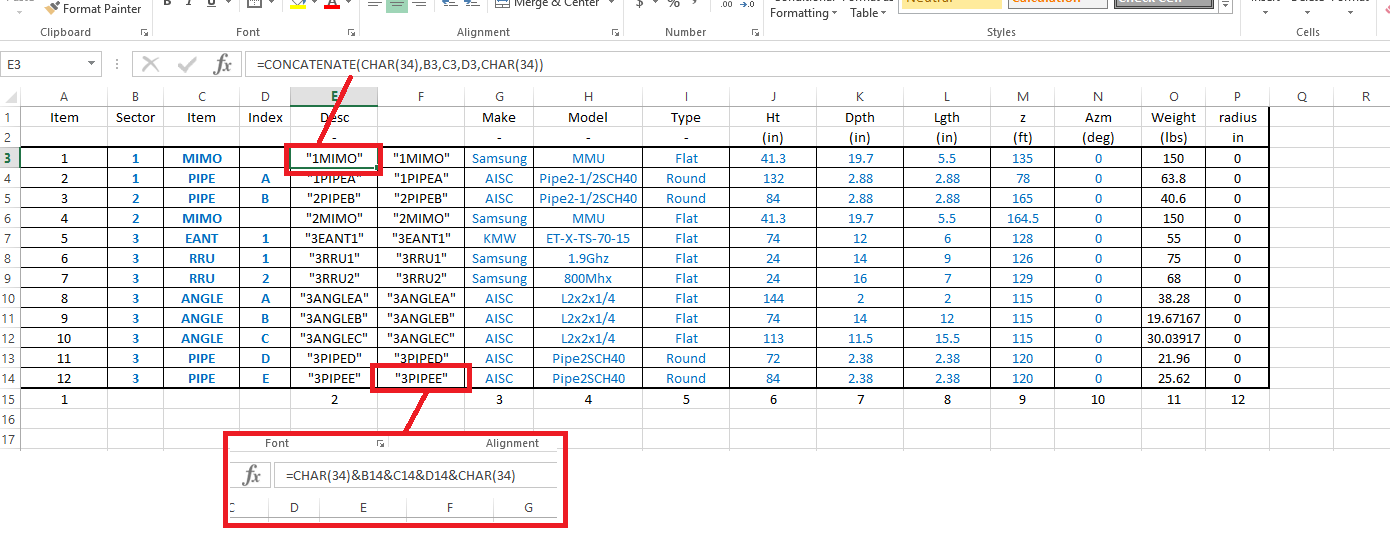Screen dimensions: 1390x546
Task: Open the Number format dialog launcher
Action: pos(754,33)
